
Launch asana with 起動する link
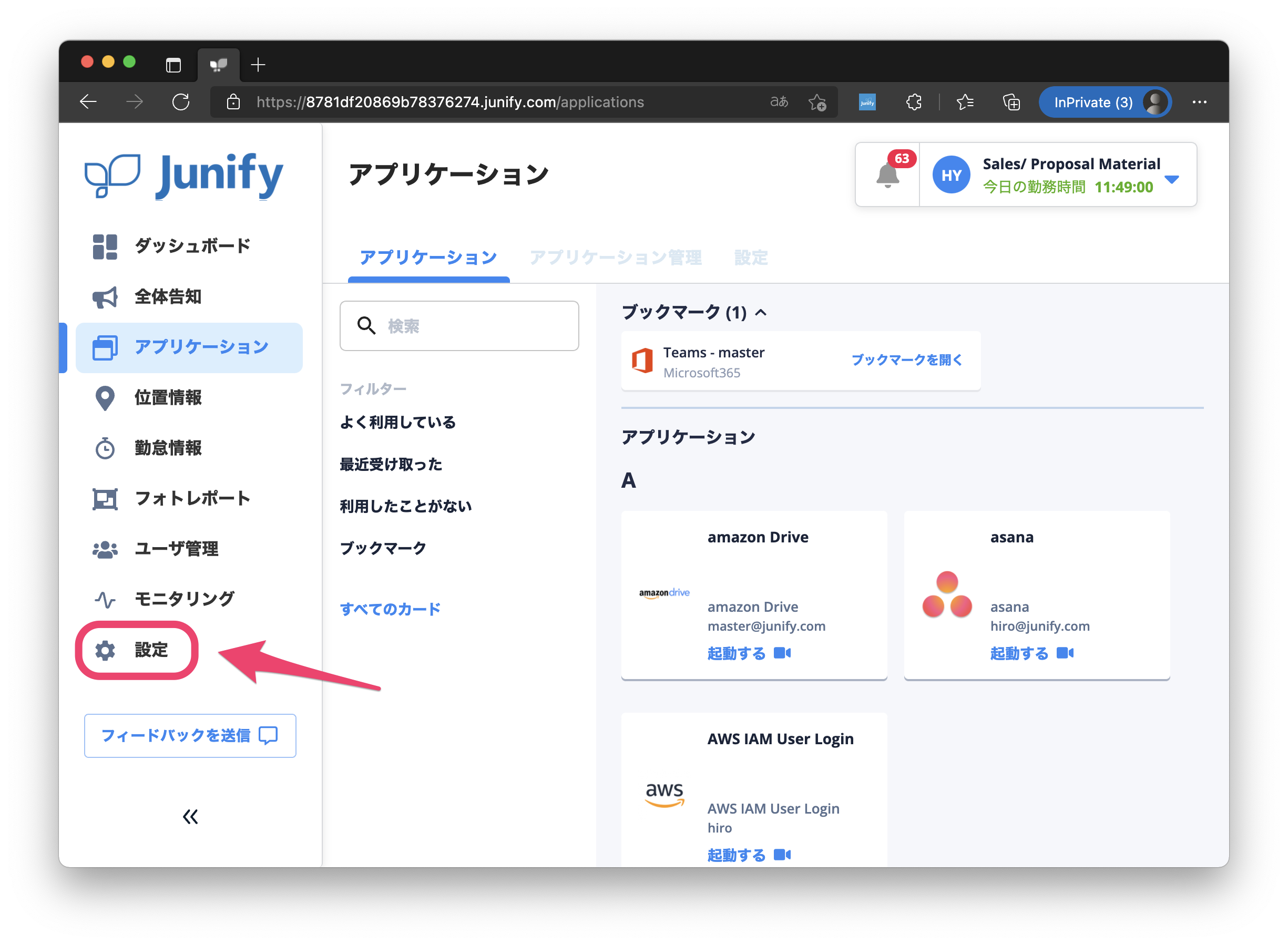coord(1018,653)
